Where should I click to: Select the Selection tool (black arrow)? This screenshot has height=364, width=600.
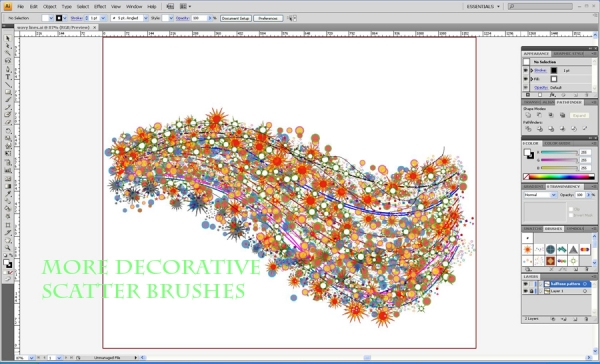[x=8, y=38]
